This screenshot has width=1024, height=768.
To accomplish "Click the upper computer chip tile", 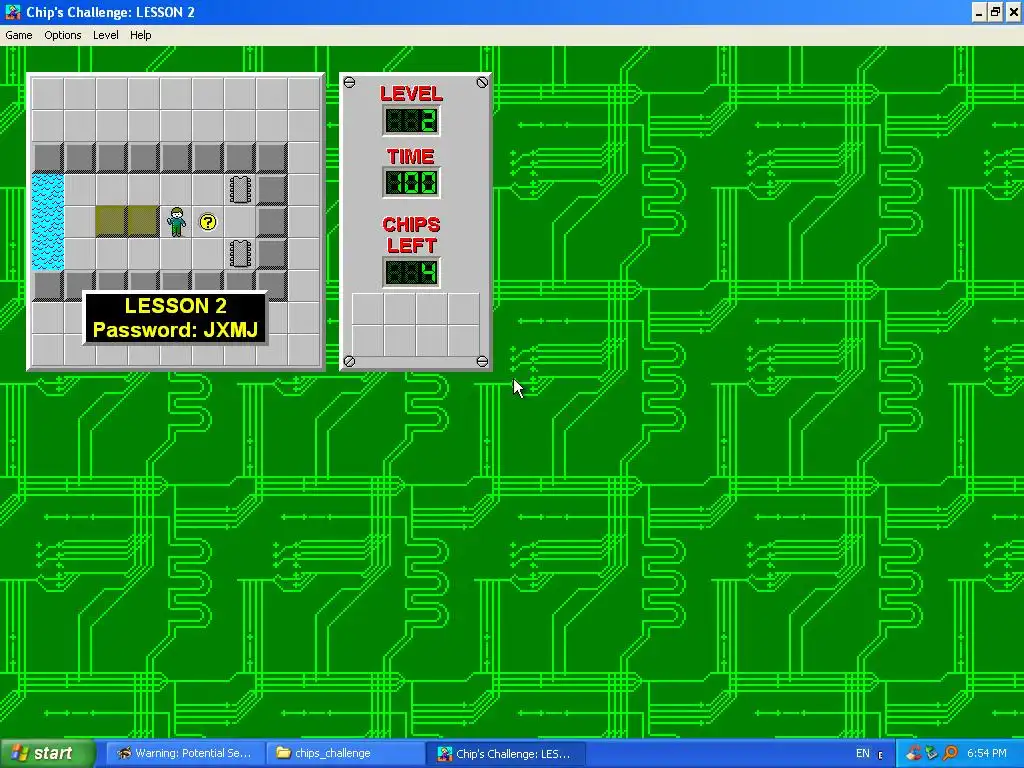I will pyautogui.click(x=240, y=189).
